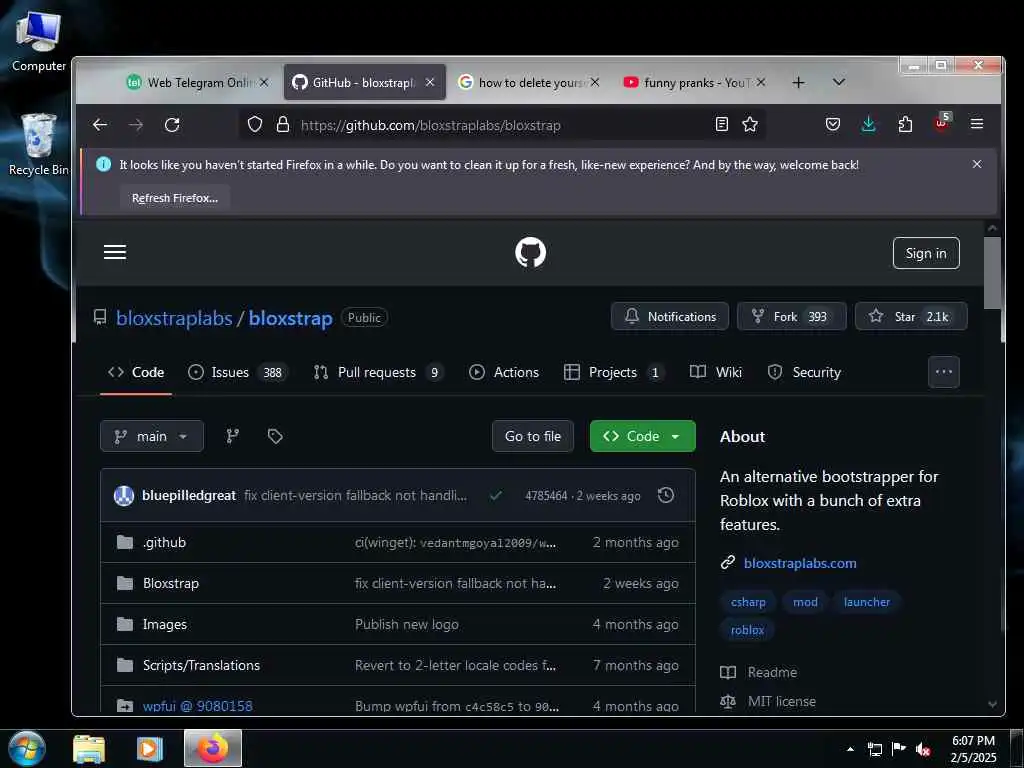This screenshot has height=768, width=1024.
Task: Open the Wiki repository tab
Action: pos(716,372)
